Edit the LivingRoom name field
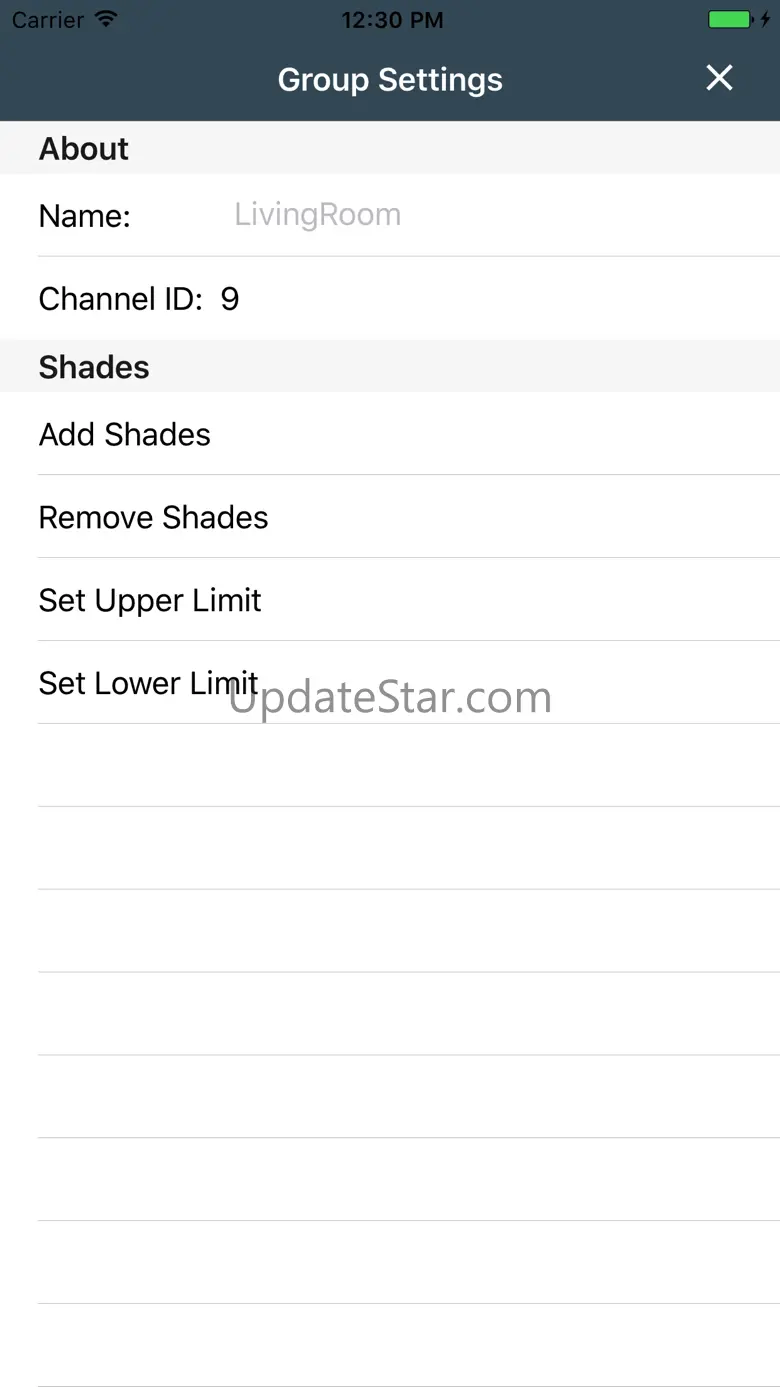780x1387 pixels. tap(318, 214)
